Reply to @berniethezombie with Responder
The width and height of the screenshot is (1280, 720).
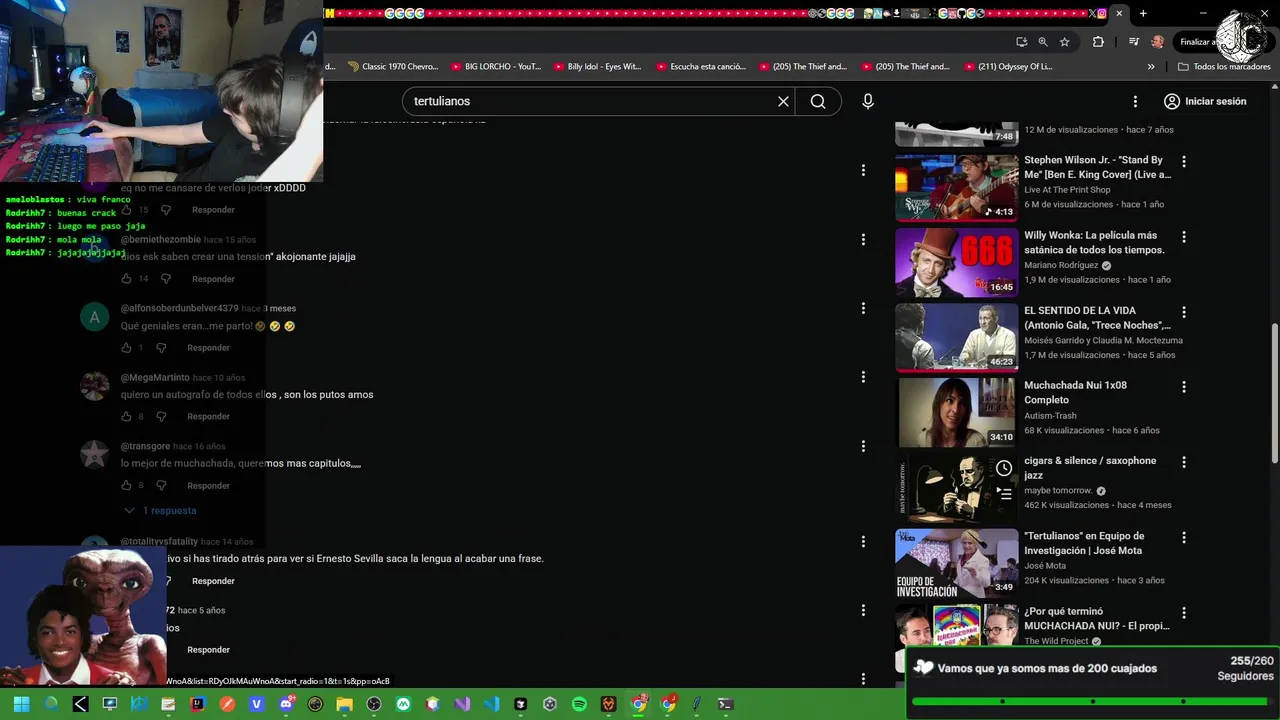coord(213,279)
